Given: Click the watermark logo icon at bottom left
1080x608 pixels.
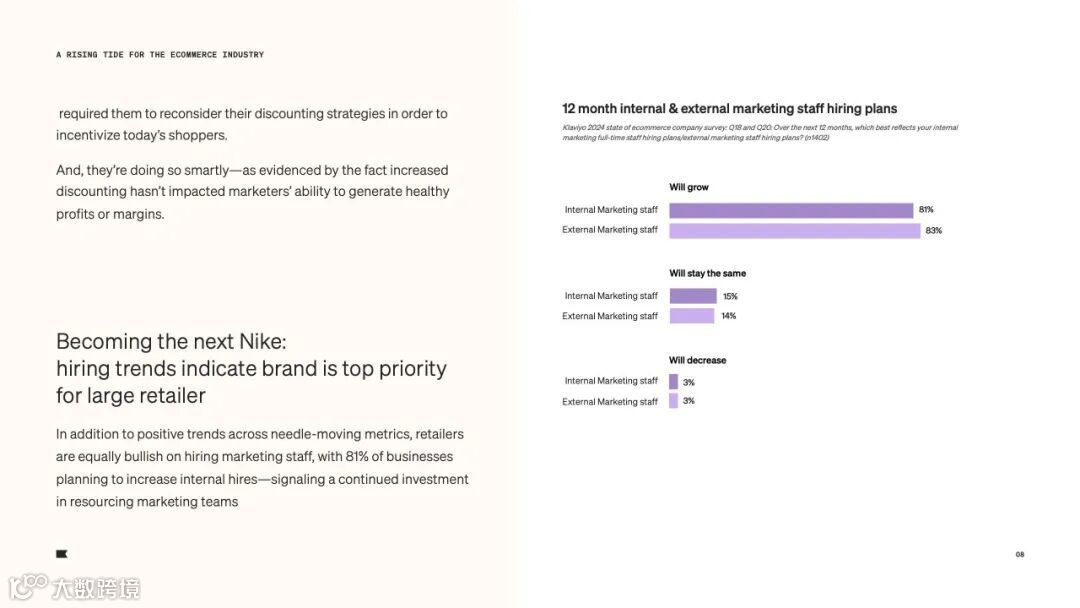Looking at the screenshot, I should point(28,587).
